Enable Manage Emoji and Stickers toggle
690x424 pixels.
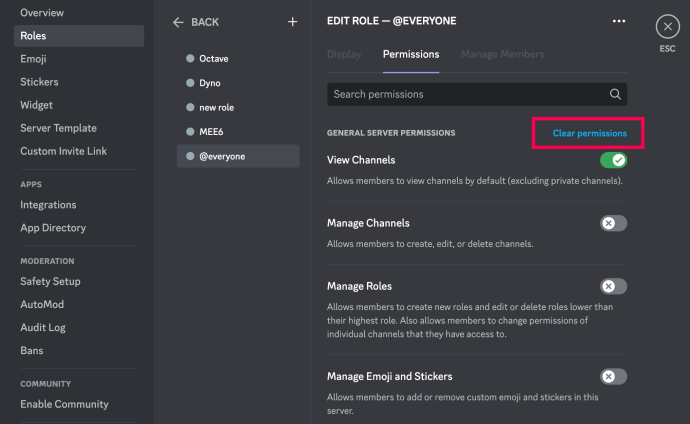[x=613, y=376]
